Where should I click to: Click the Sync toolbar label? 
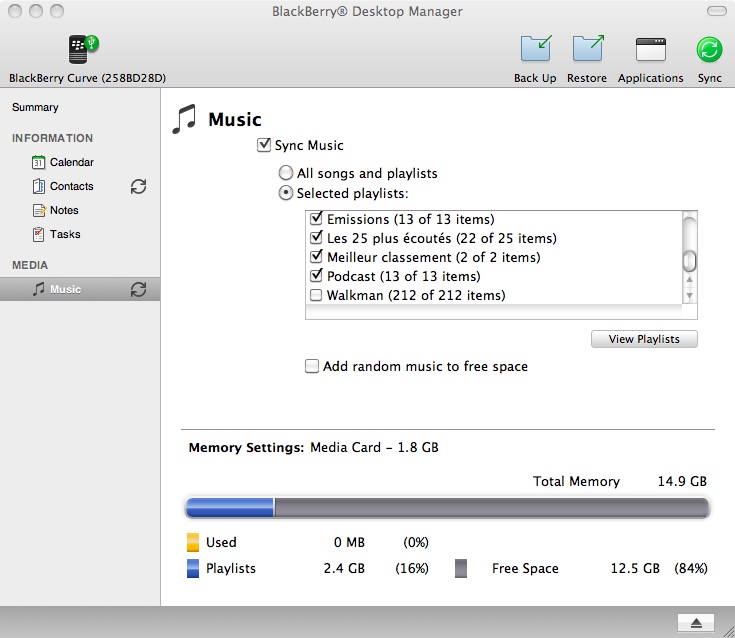coord(709,78)
